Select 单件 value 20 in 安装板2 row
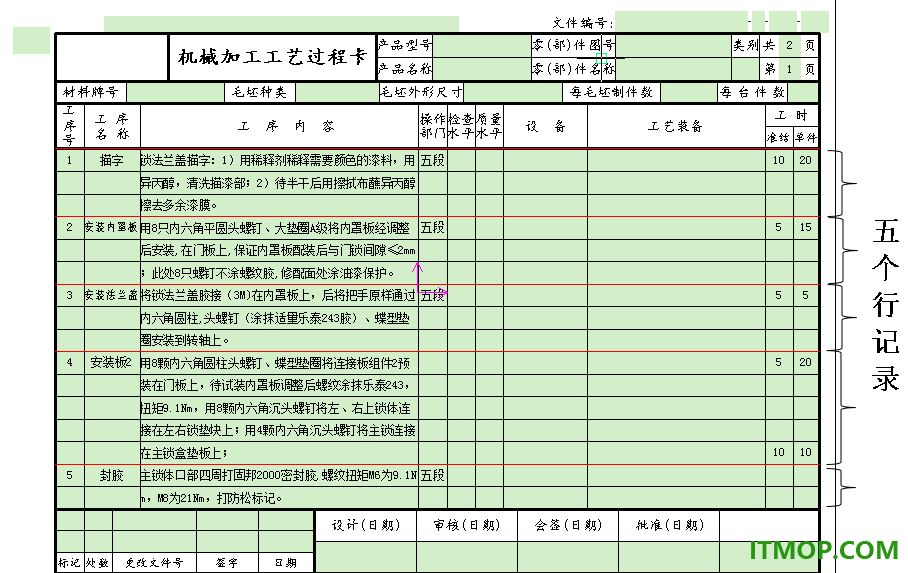 coord(806,363)
